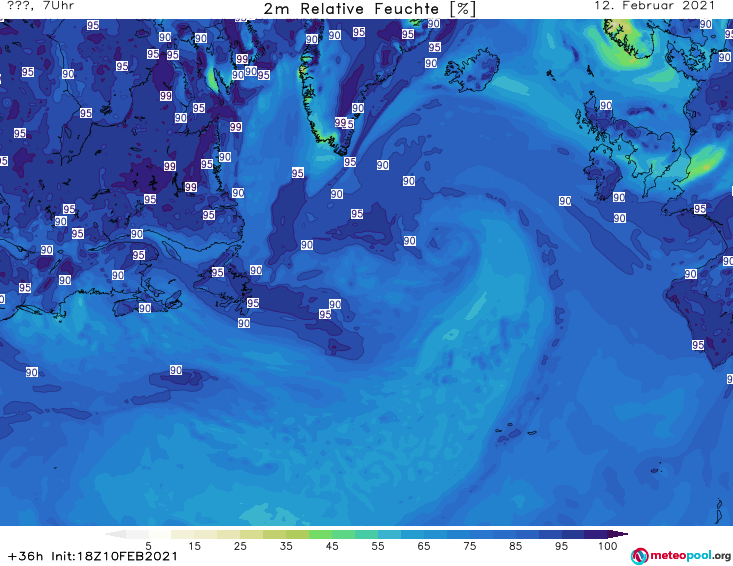
Task: Click the Ireland outline on the map
Action: coord(602,172)
